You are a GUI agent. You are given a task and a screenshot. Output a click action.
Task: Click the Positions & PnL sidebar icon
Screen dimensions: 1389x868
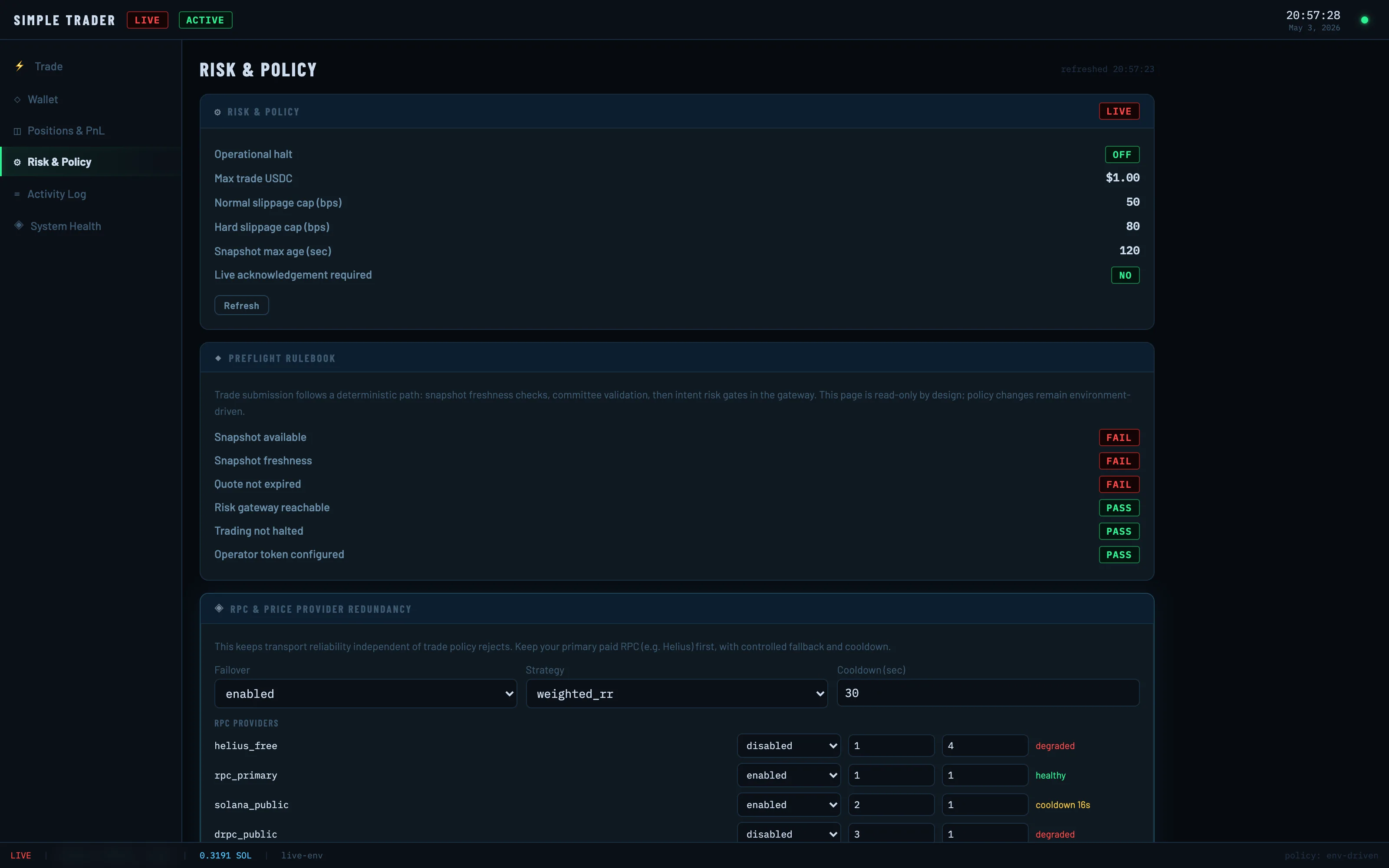pyautogui.click(x=17, y=131)
